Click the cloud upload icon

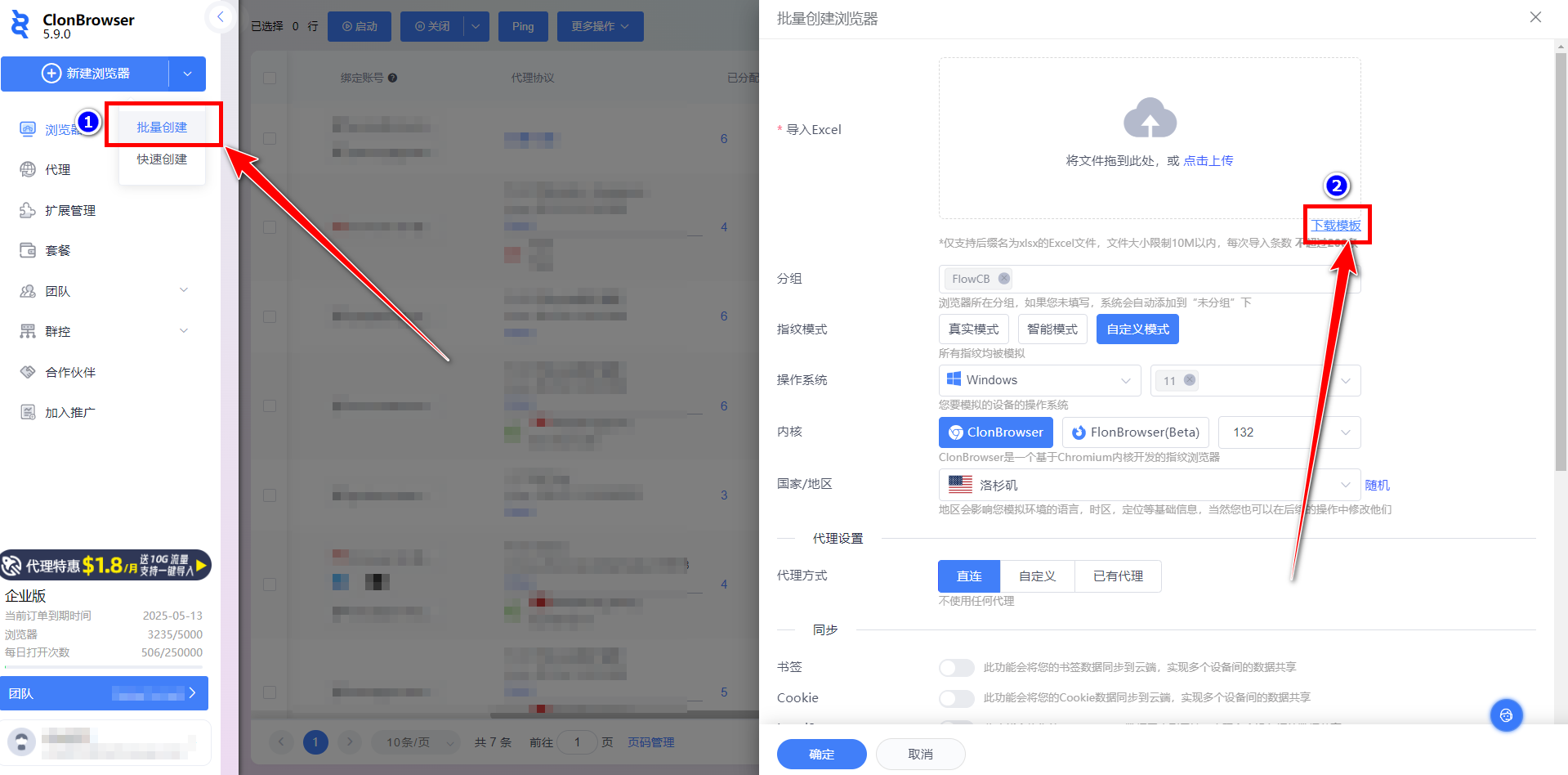(x=1150, y=119)
